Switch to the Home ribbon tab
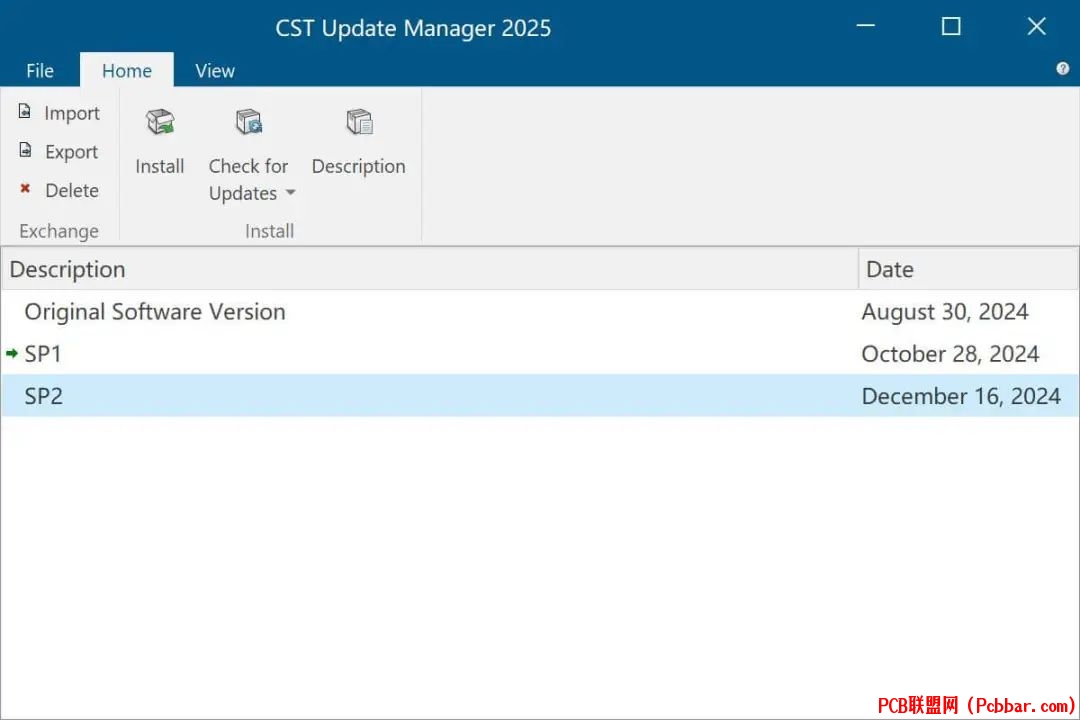This screenshot has height=720, width=1080. tap(127, 70)
